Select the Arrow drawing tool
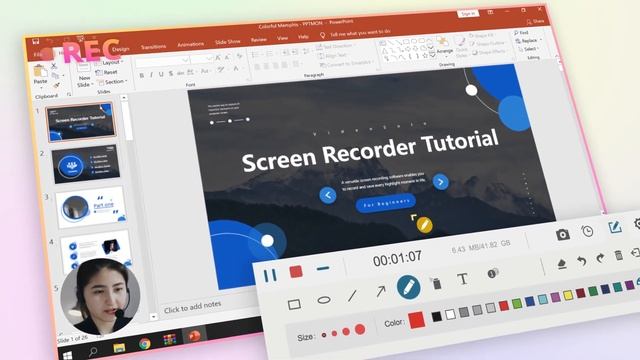Screen dimensions: 640x360 [x=380, y=291]
